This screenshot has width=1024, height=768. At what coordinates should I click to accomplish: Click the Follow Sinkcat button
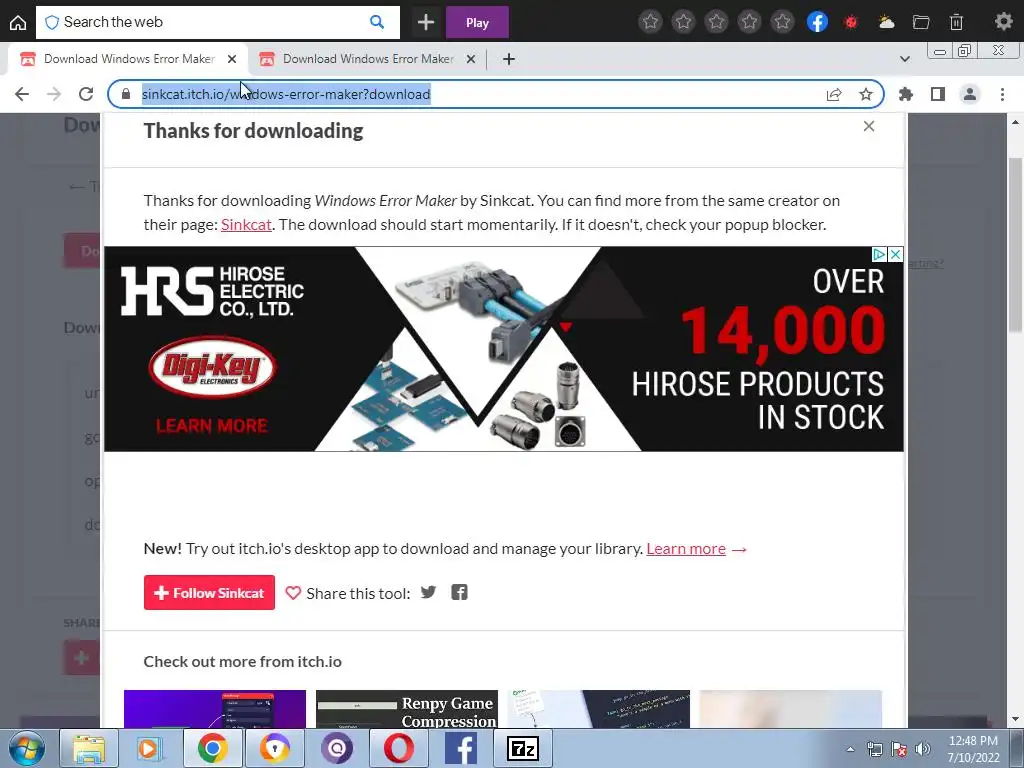209,592
